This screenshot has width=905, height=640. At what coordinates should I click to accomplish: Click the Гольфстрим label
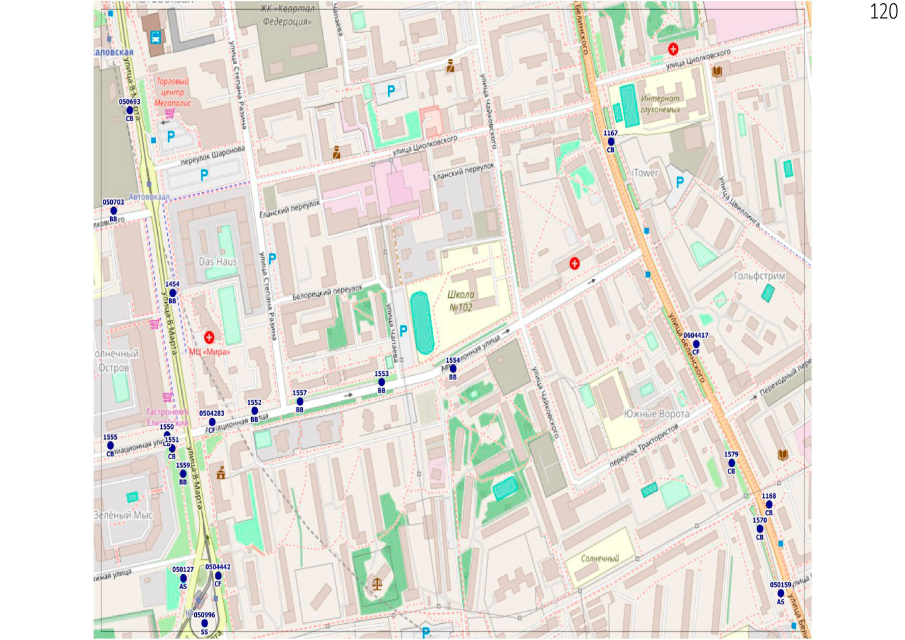(759, 275)
